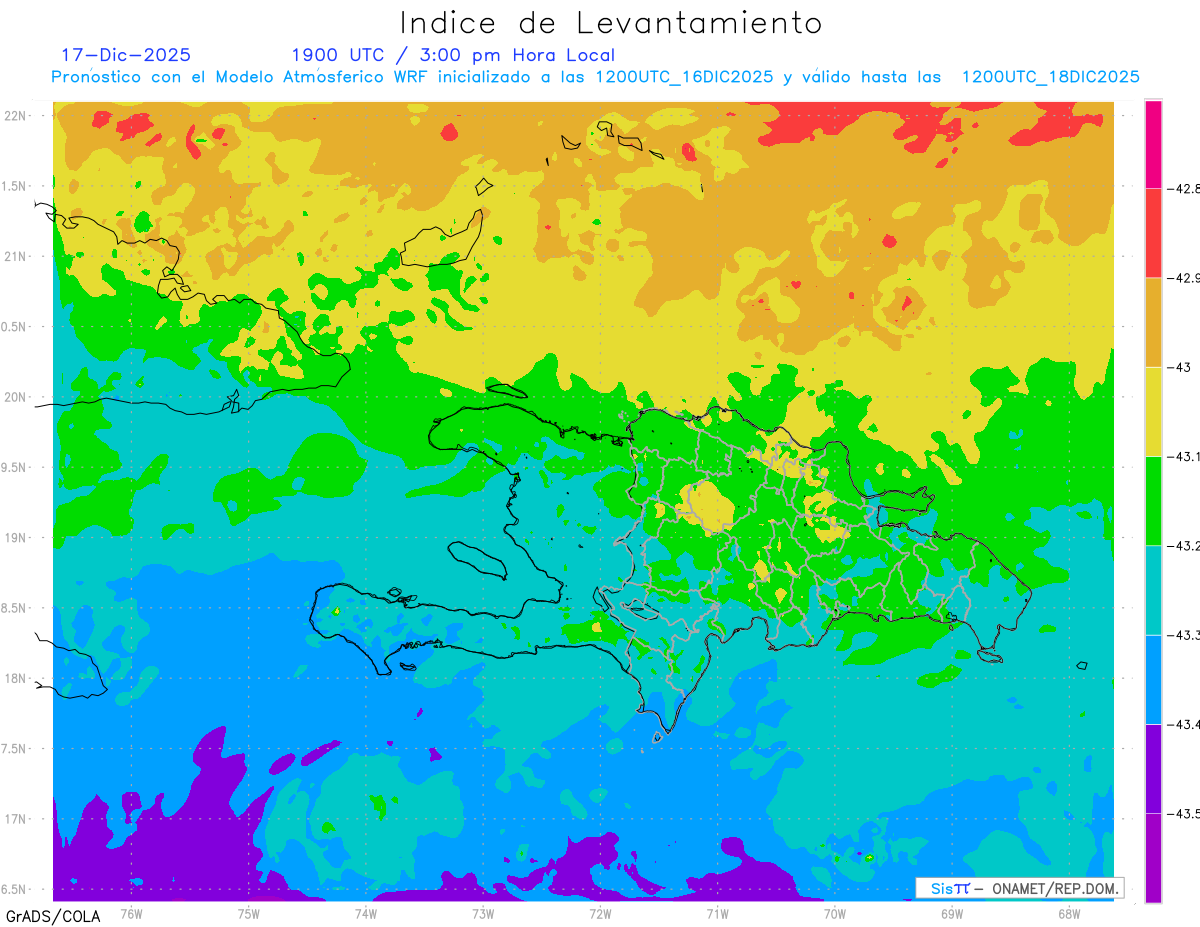Click the "19N" latitude label
This screenshot has height=927, width=1200.
[x=15, y=537]
